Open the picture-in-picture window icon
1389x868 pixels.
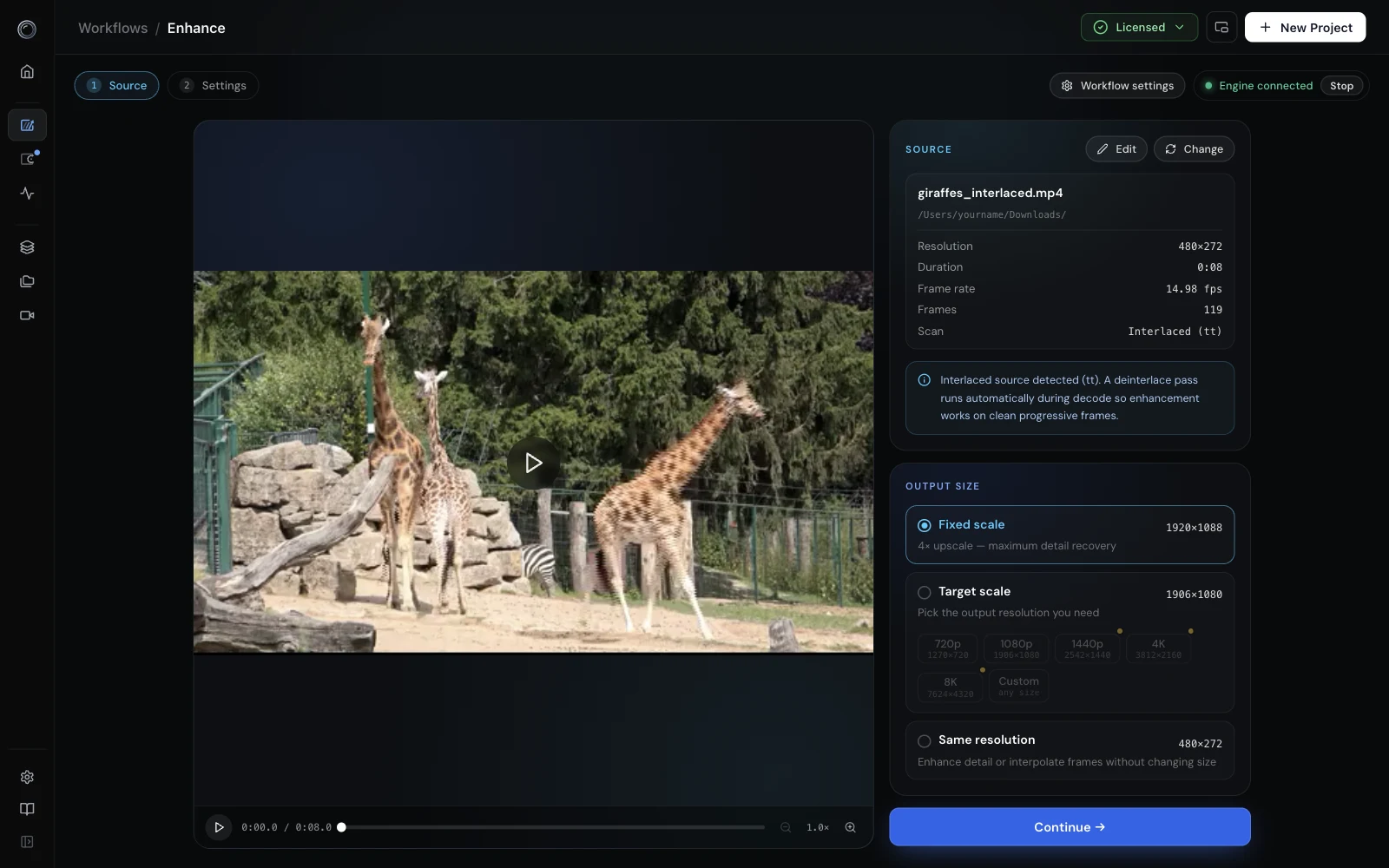click(1221, 27)
